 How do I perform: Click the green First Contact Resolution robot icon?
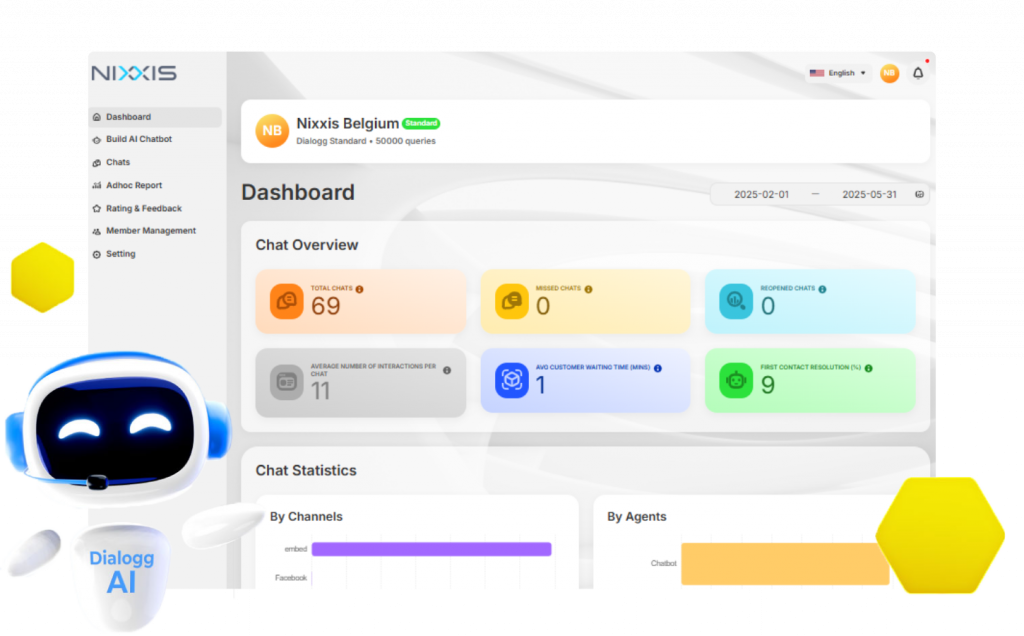coord(736,381)
